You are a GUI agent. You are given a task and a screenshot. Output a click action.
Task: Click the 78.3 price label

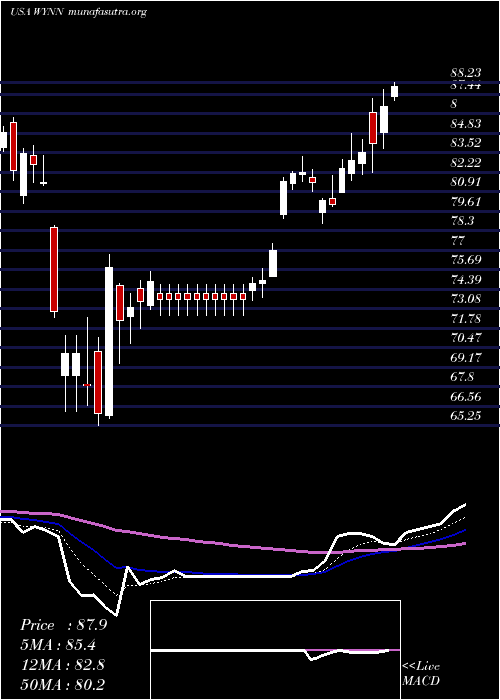(x=462, y=221)
